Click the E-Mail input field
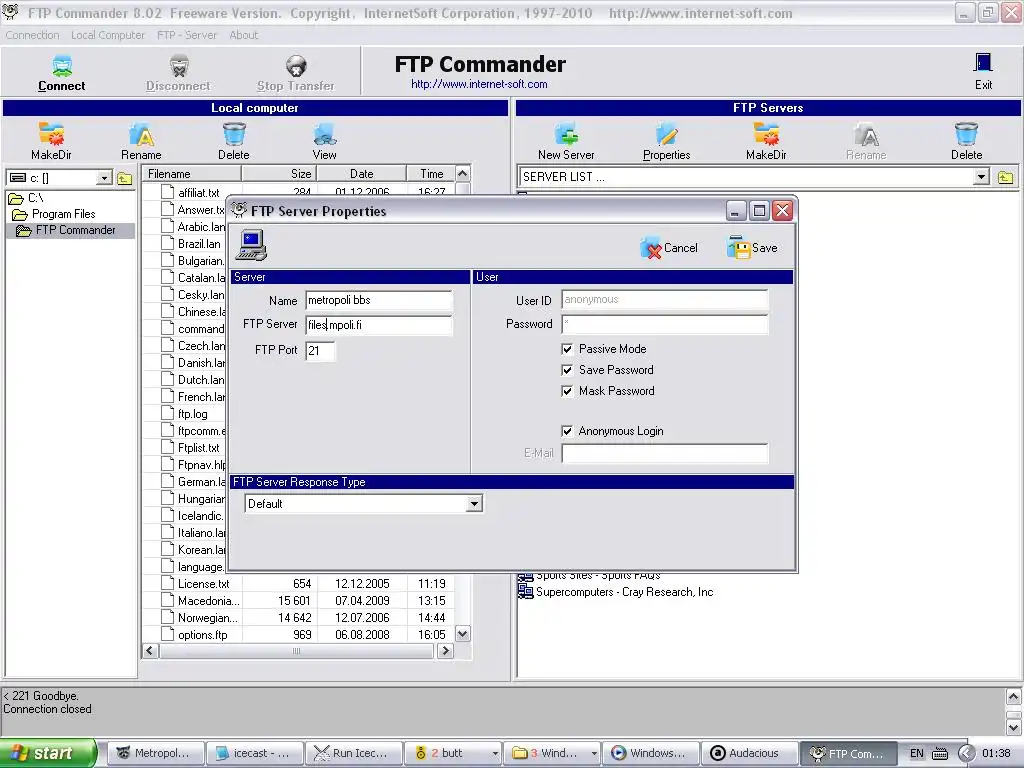 point(665,453)
